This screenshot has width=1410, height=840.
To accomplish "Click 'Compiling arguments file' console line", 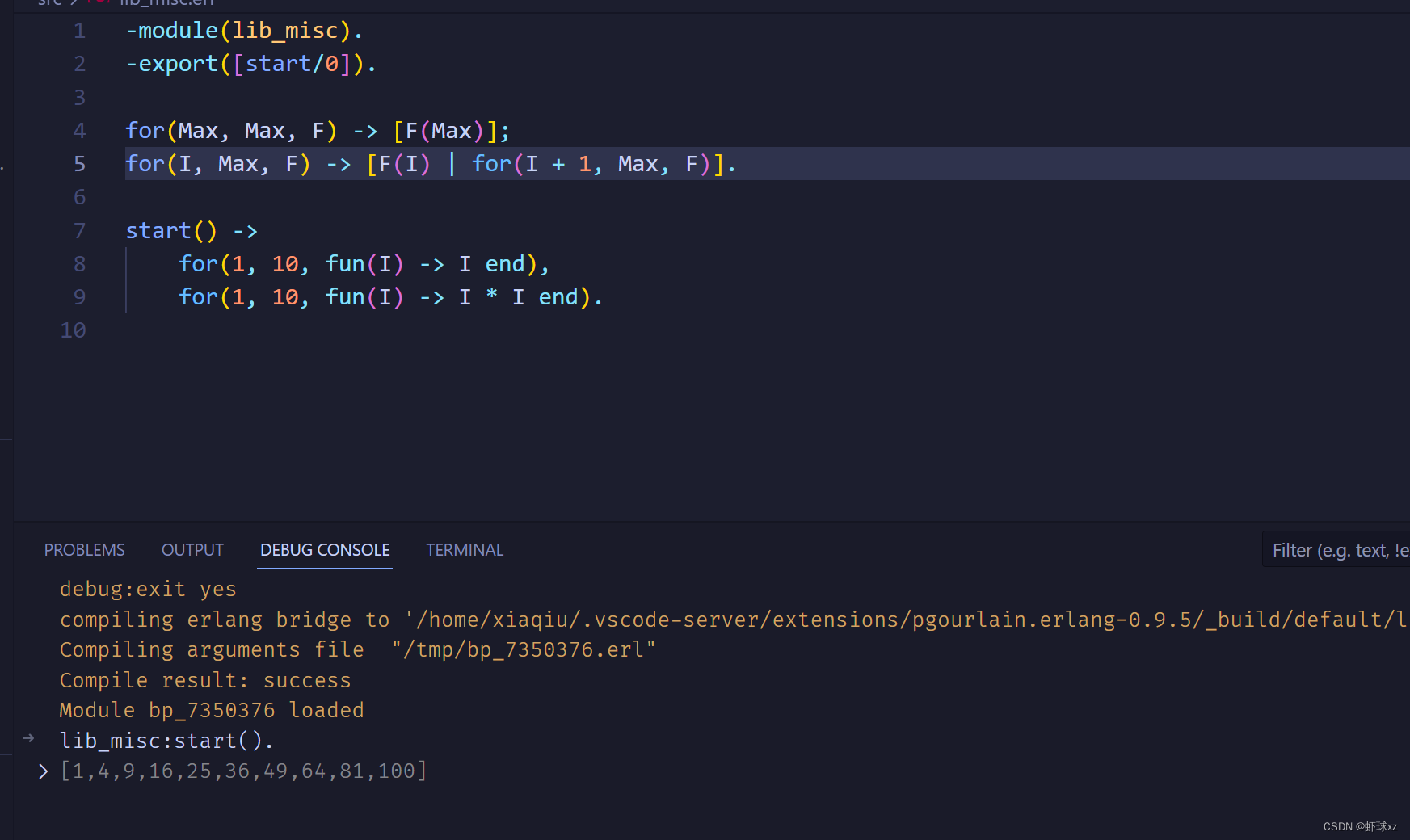I will pos(358,650).
